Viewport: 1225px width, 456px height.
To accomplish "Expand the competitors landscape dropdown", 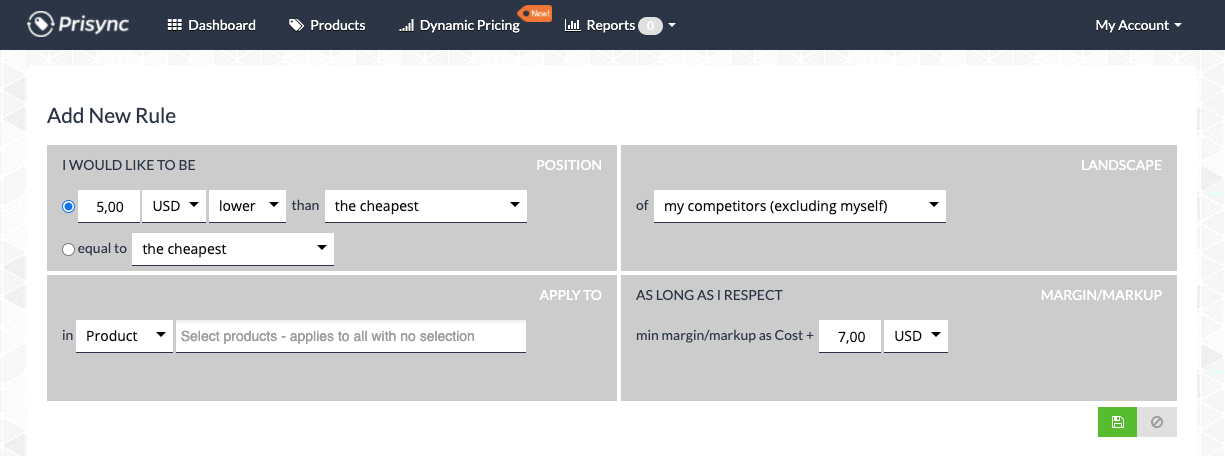I will pyautogui.click(x=799, y=206).
